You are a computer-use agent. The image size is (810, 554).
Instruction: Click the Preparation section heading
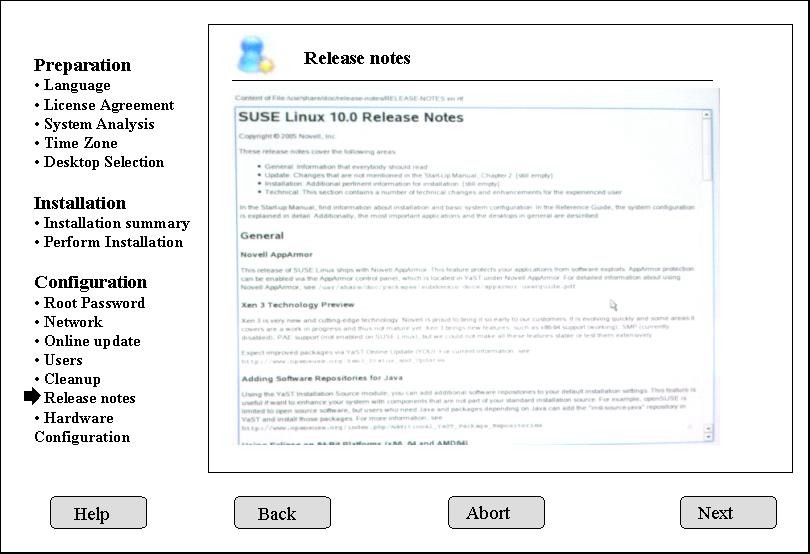pyautogui.click(x=82, y=65)
